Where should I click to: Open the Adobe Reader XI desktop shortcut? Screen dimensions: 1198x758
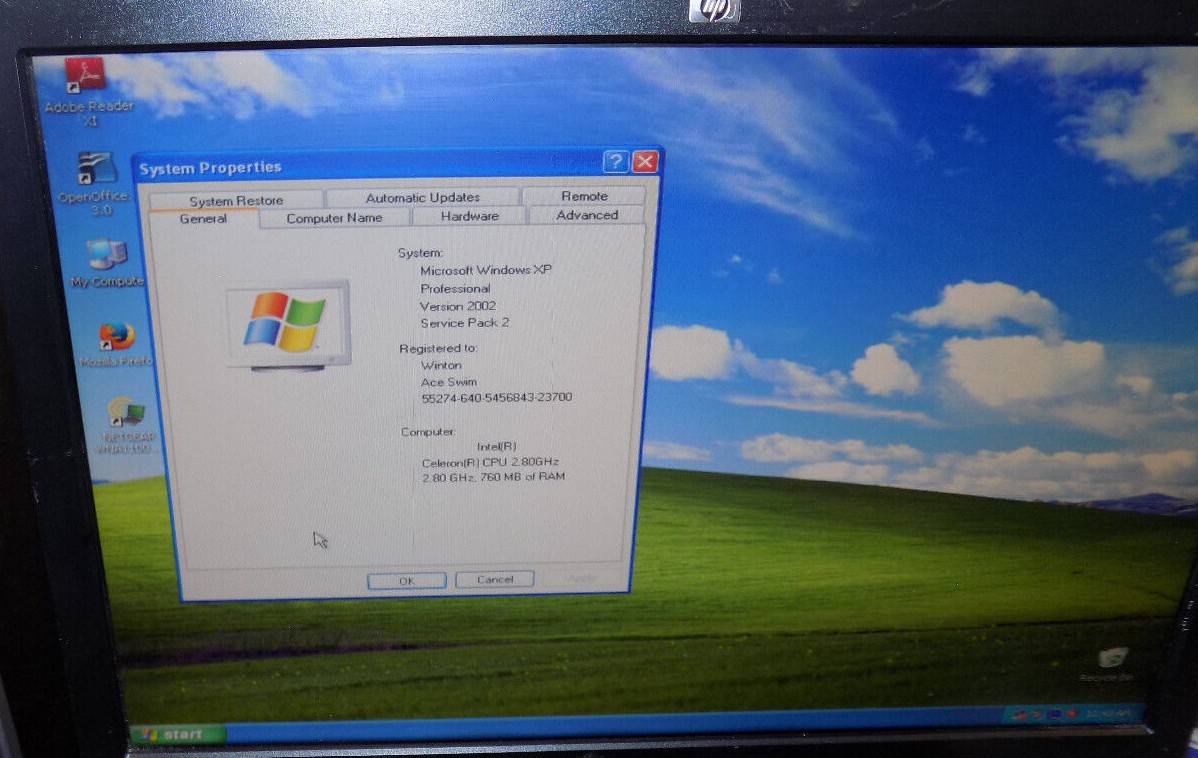[88, 92]
